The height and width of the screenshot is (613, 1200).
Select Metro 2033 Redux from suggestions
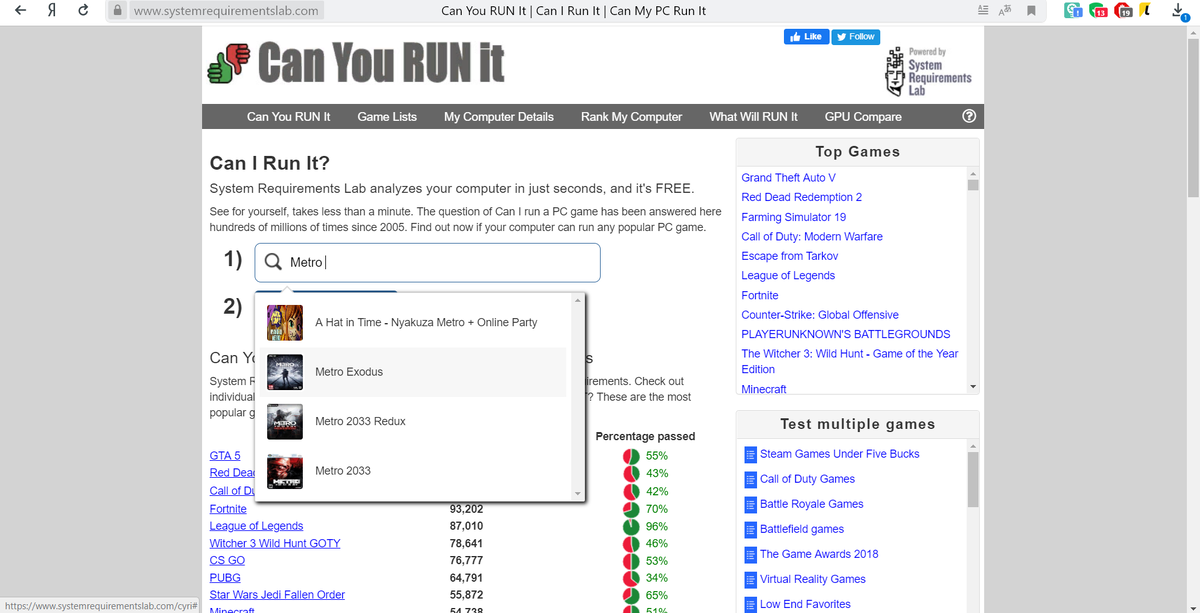tap(411, 421)
